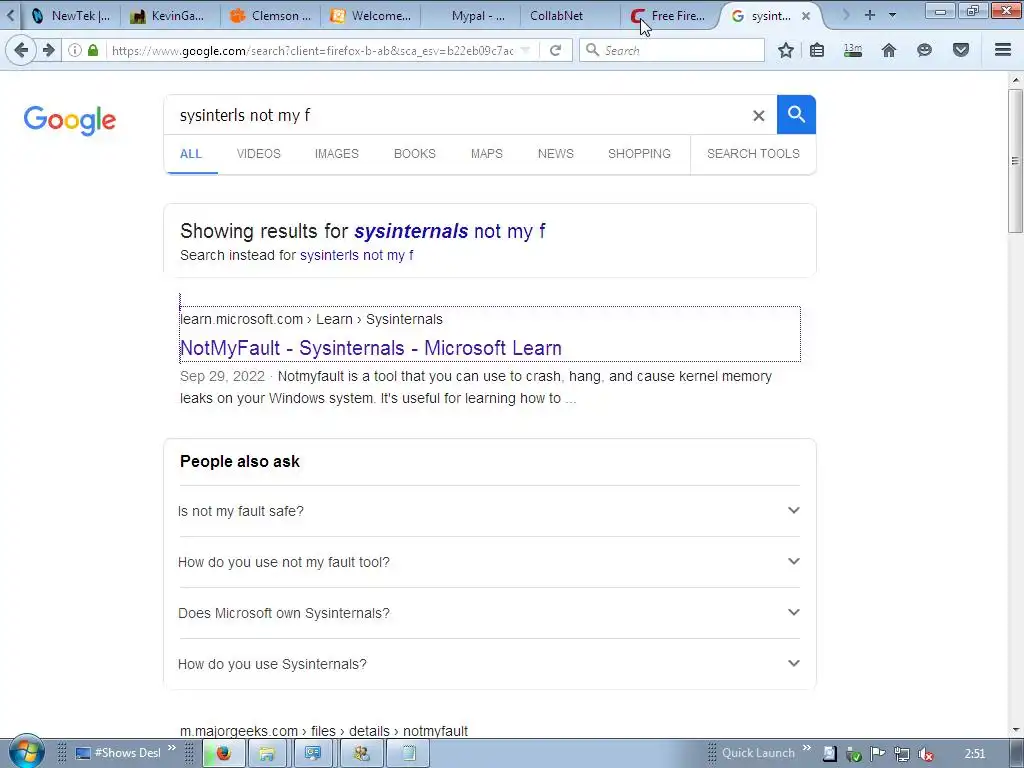
Task: Select the ALL results tab
Action: coord(191,153)
